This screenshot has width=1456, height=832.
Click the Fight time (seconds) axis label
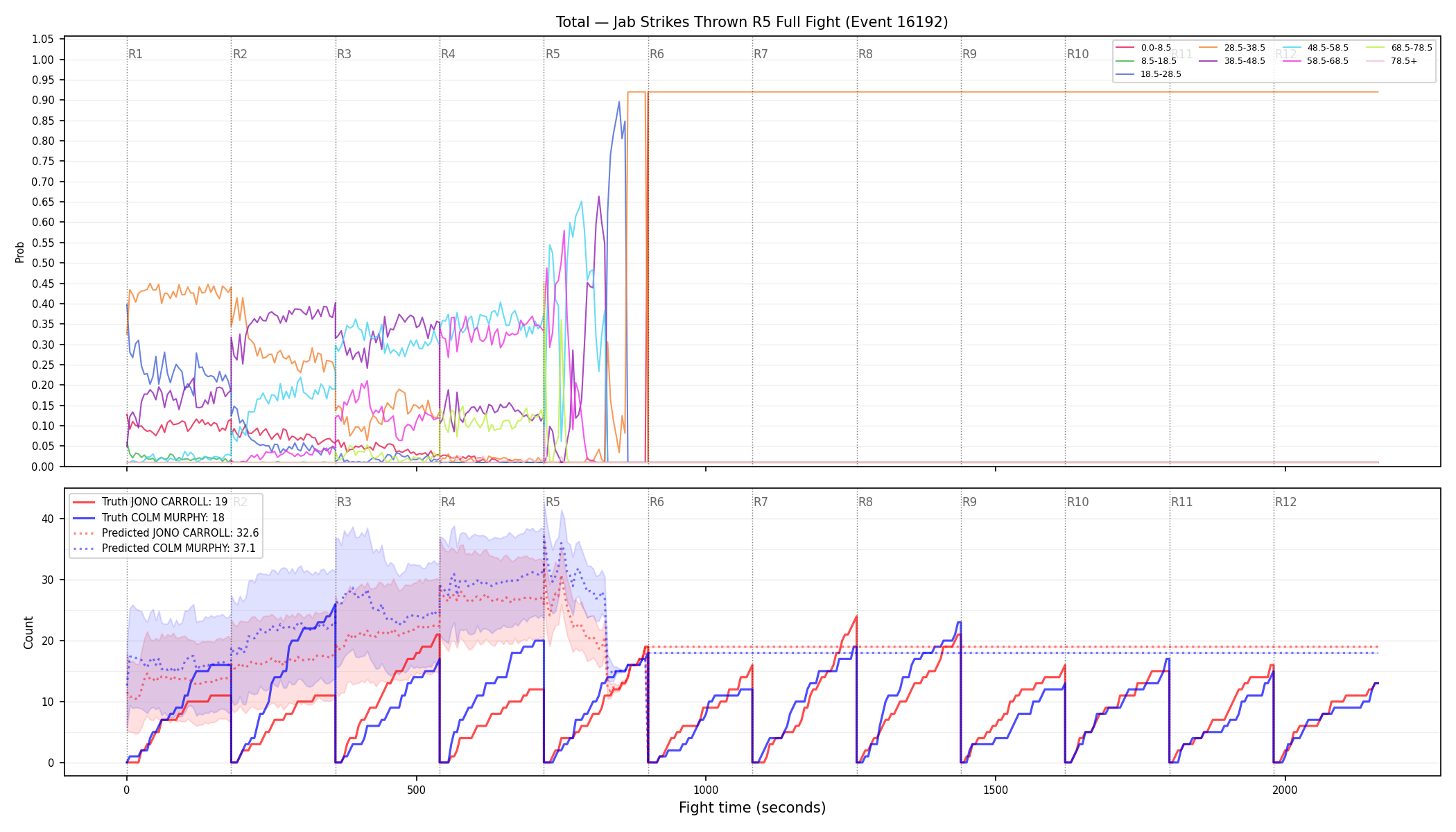click(x=752, y=808)
